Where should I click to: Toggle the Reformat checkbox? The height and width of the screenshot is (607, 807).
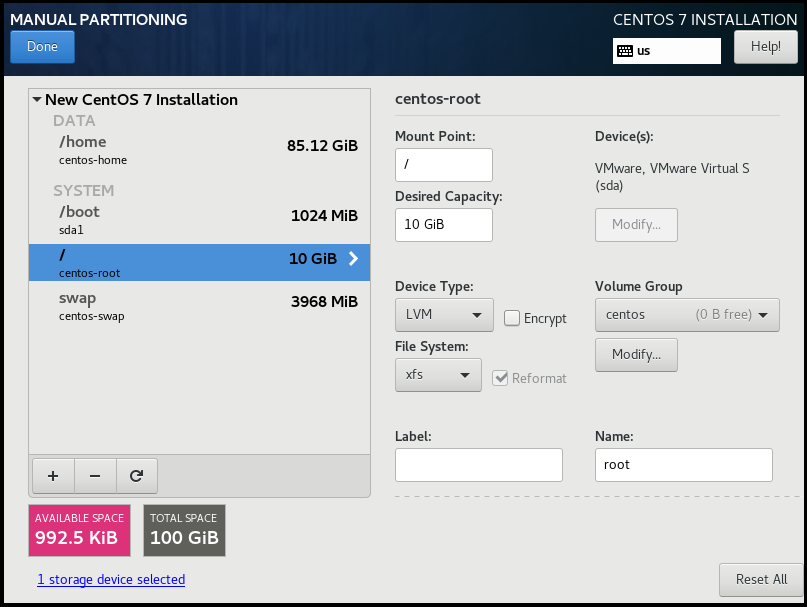click(x=500, y=378)
